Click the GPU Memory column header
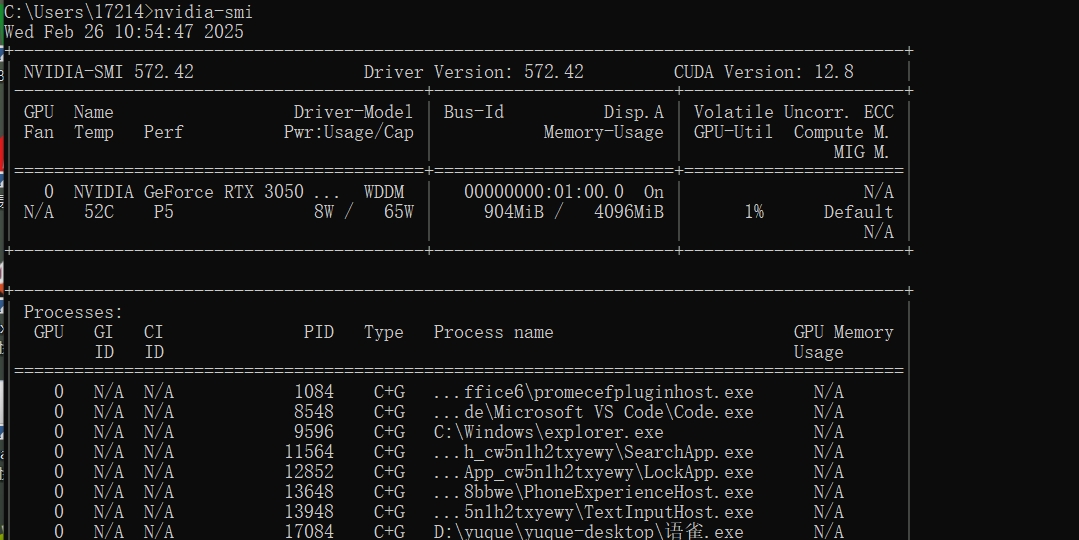This screenshot has width=1079, height=540. click(x=844, y=332)
